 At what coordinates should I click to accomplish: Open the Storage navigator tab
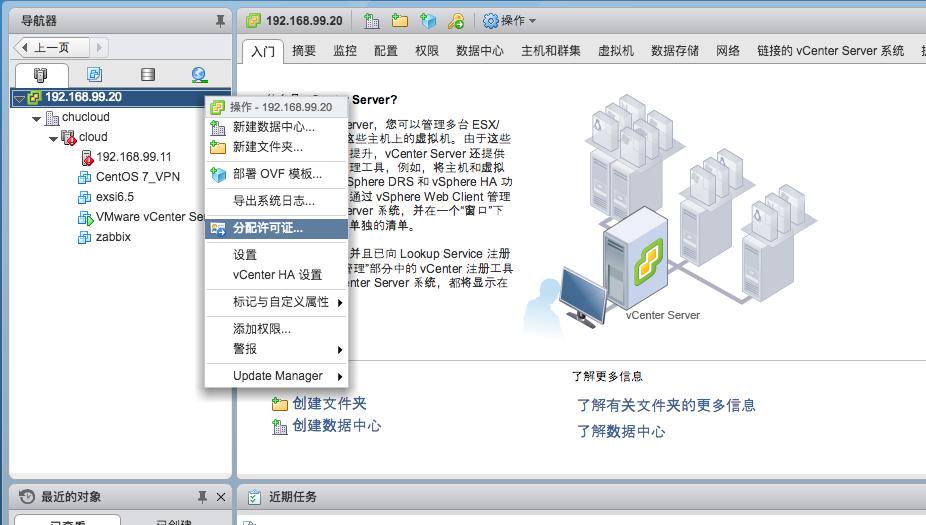[x=148, y=74]
